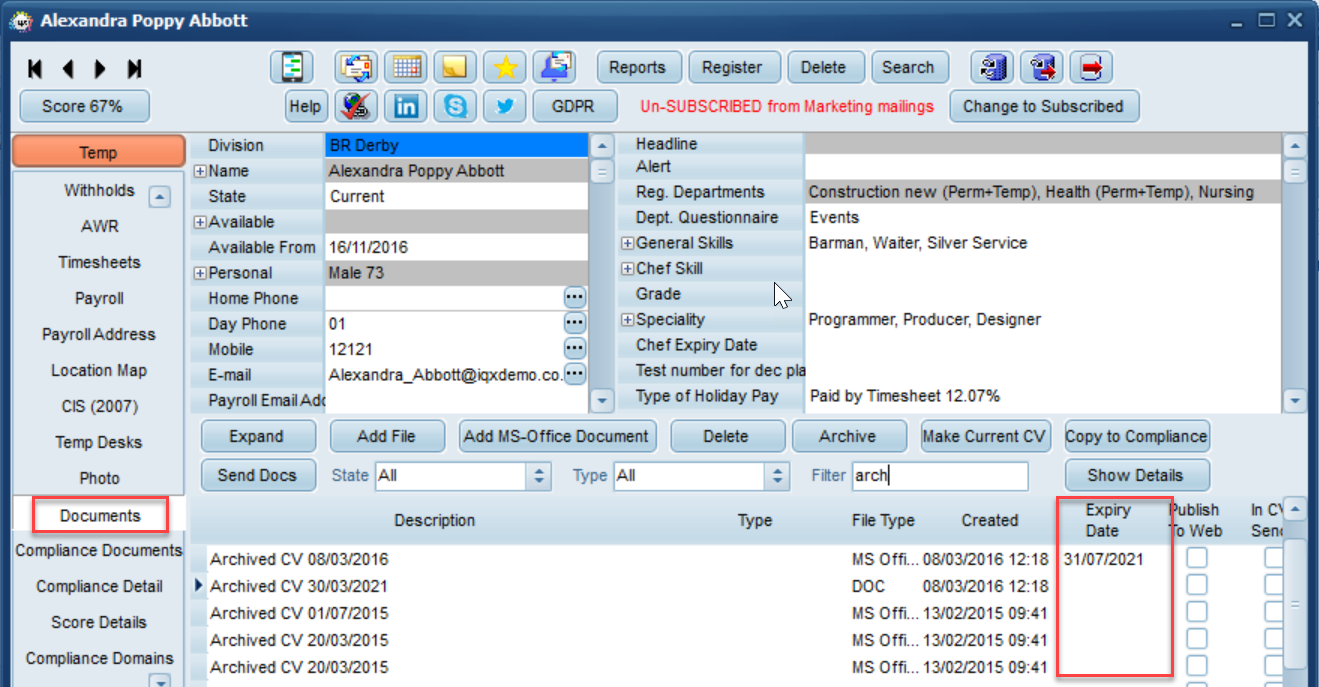Click the LinkedIn icon button
The width and height of the screenshot is (1319, 687).
click(406, 106)
